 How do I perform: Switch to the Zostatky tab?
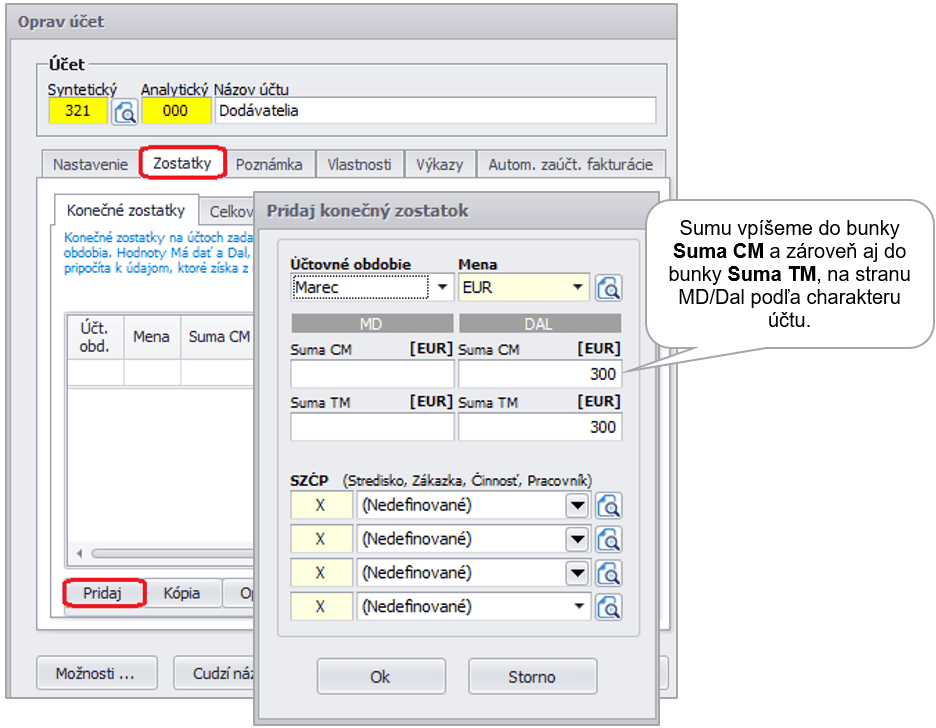point(182,163)
